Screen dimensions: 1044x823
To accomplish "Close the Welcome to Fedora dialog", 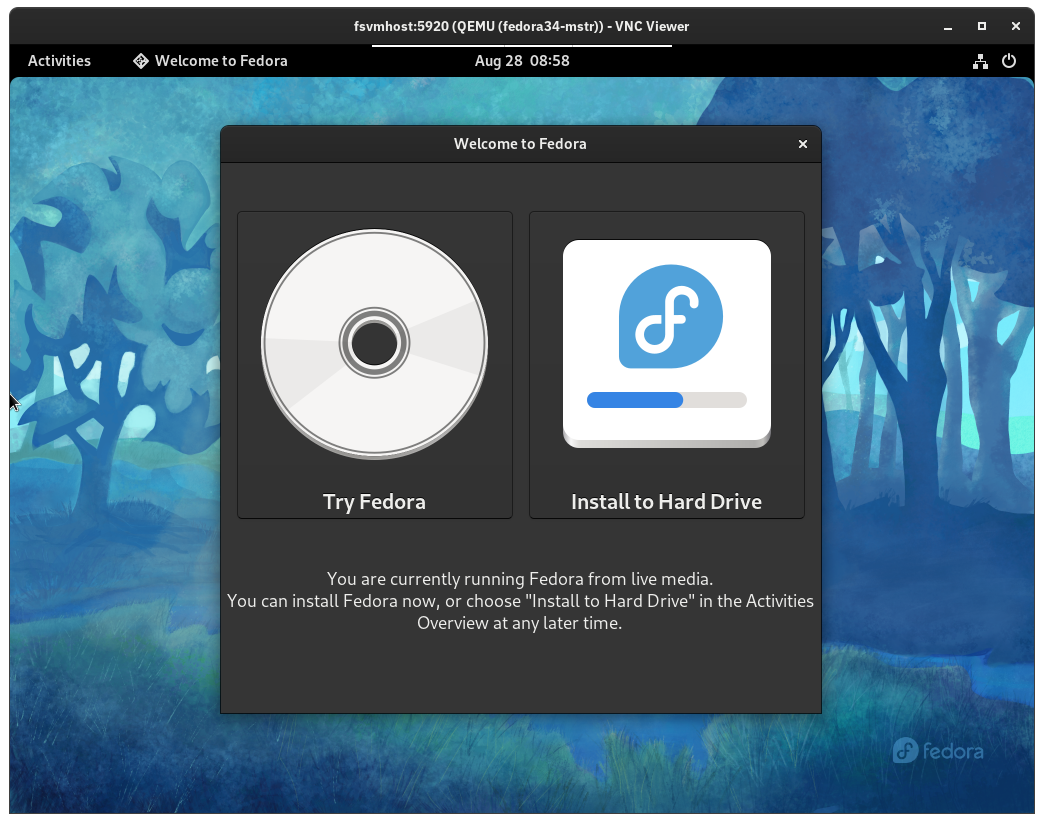I will pyautogui.click(x=803, y=144).
